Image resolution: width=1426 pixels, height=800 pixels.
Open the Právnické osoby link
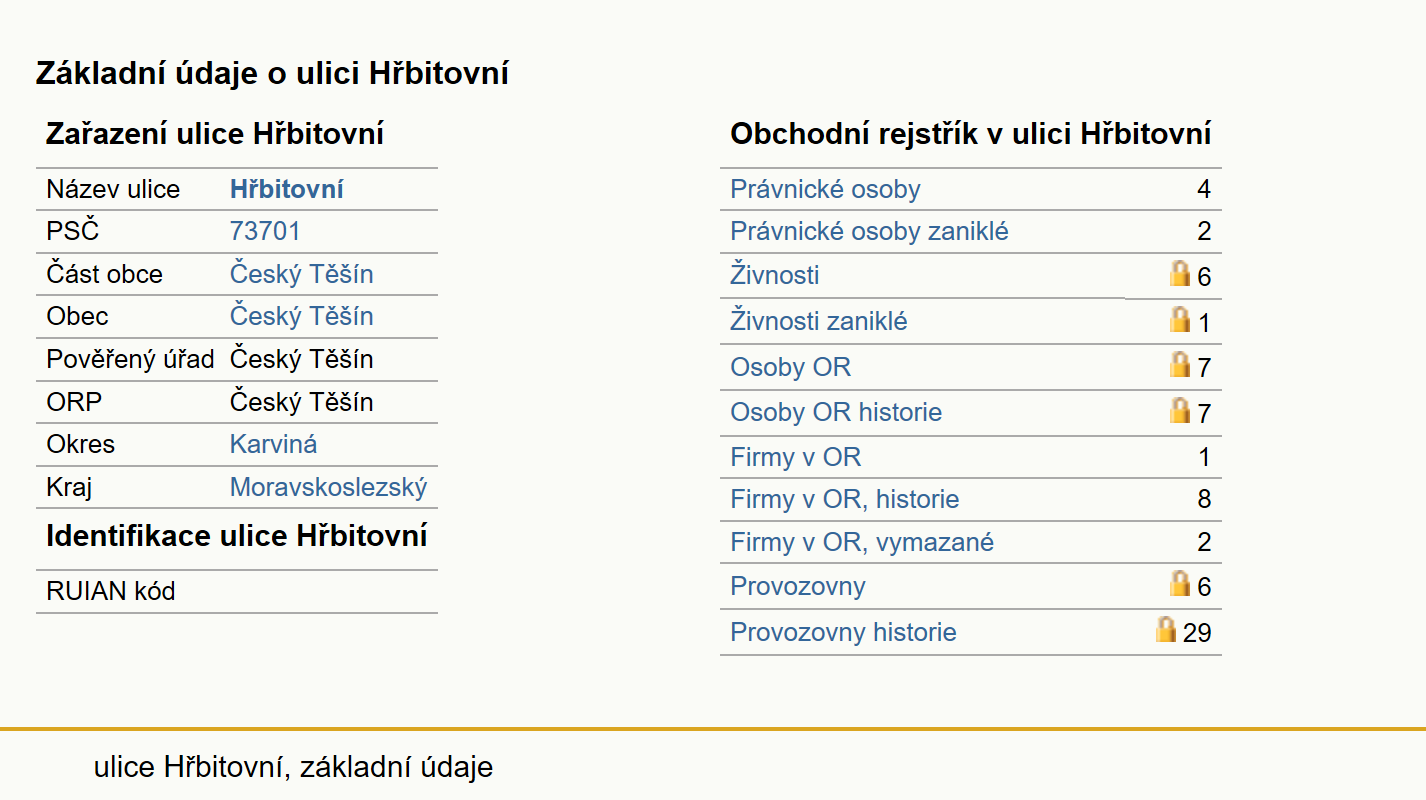click(x=826, y=189)
